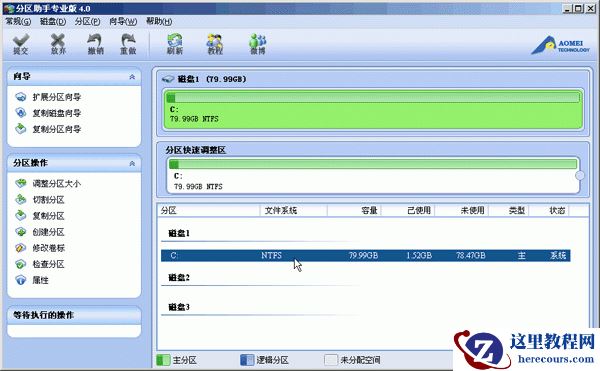Click the 等待执行的操作 panel header
This screenshot has width=600, height=371.
(74, 315)
